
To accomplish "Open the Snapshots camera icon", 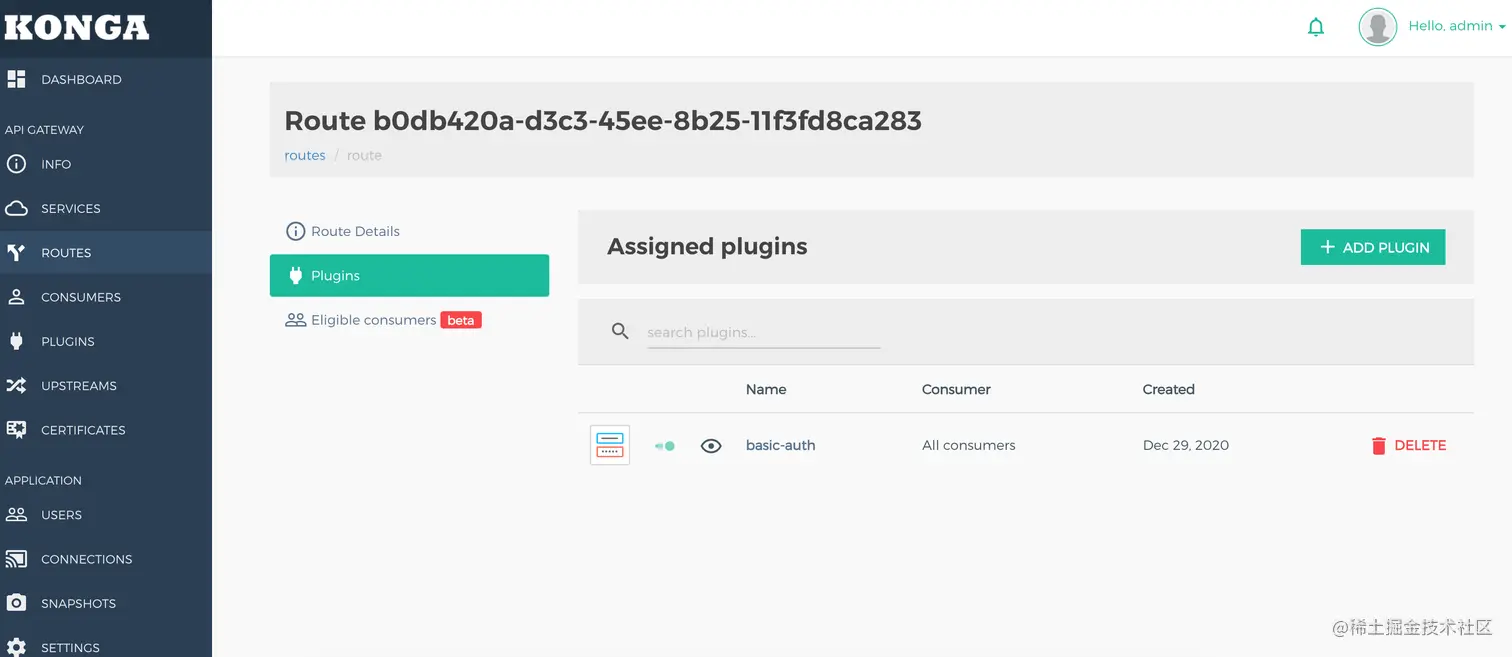I will (16, 603).
